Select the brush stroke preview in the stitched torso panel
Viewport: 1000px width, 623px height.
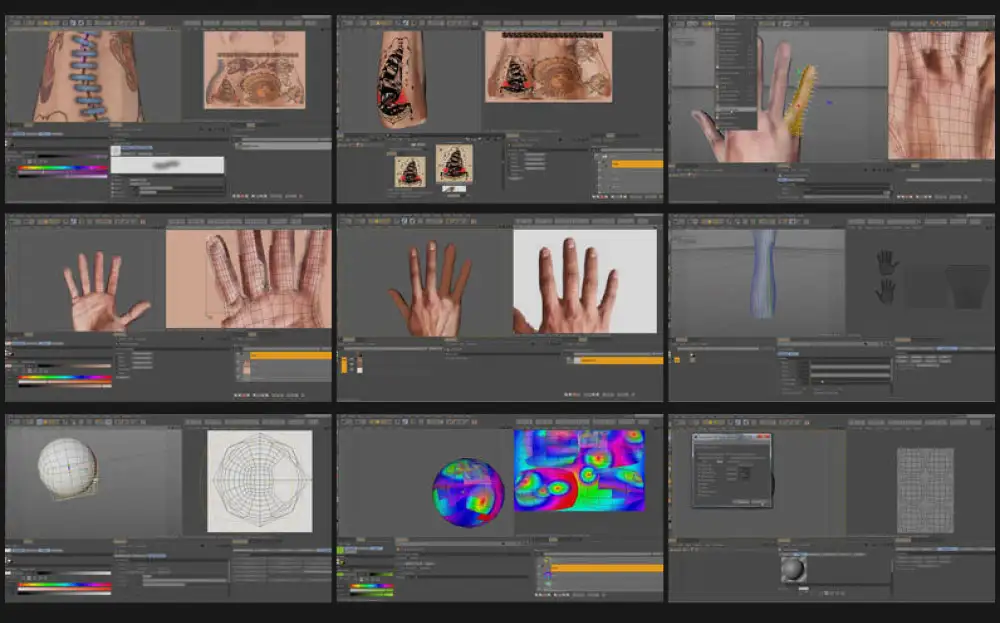tap(167, 165)
